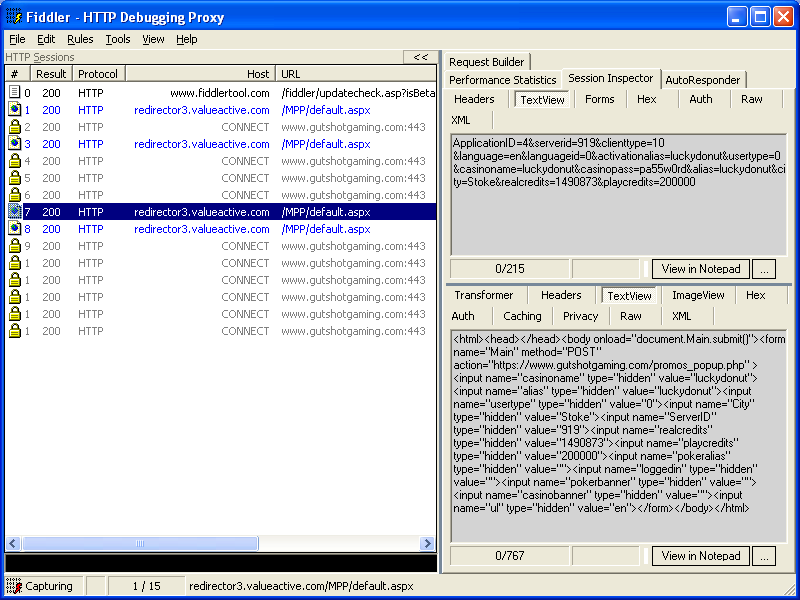Image resolution: width=800 pixels, height=600 pixels.
Task: Click the web page icon of session 1
Action: 15,110
